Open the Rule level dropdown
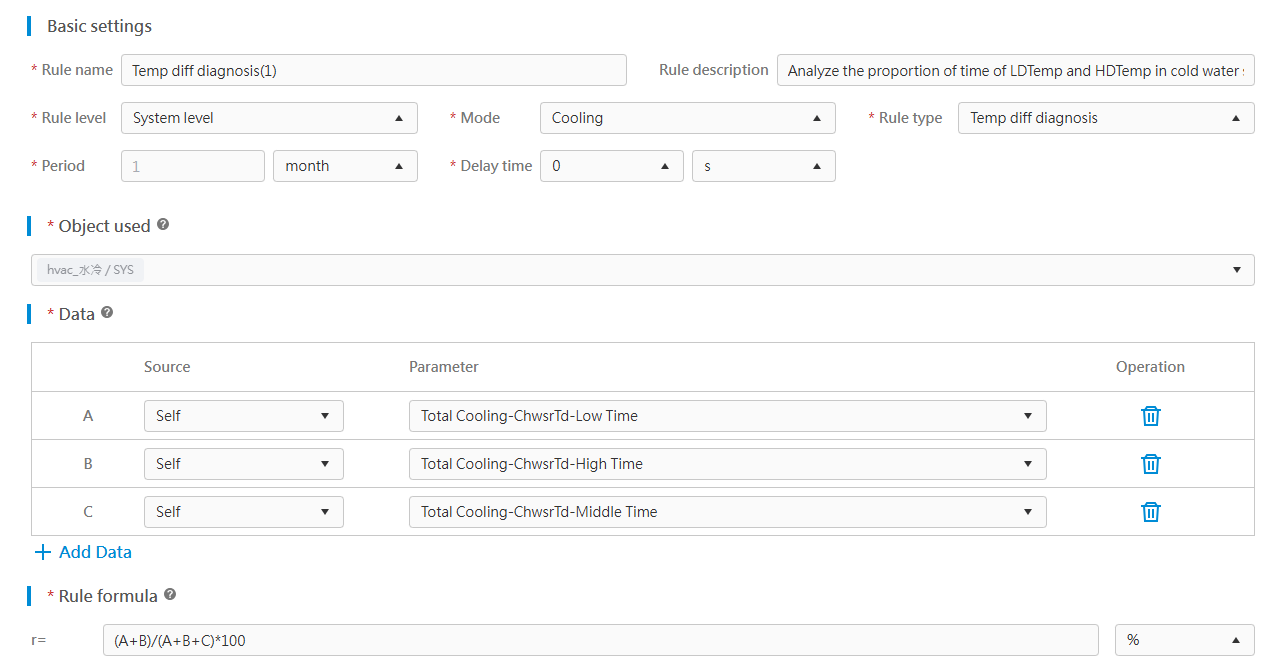 tap(269, 118)
